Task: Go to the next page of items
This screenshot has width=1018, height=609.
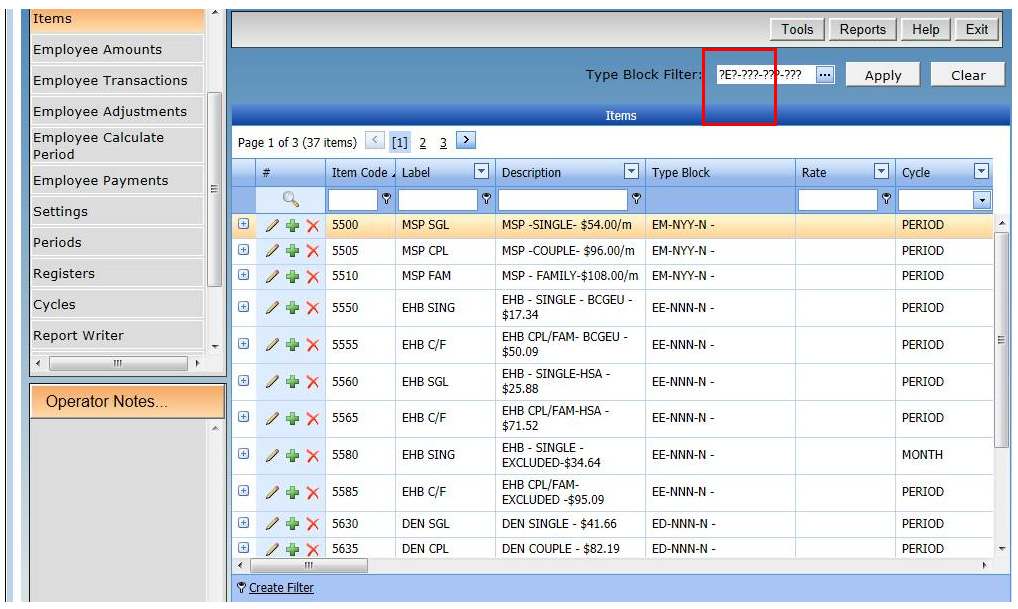Action: [466, 140]
